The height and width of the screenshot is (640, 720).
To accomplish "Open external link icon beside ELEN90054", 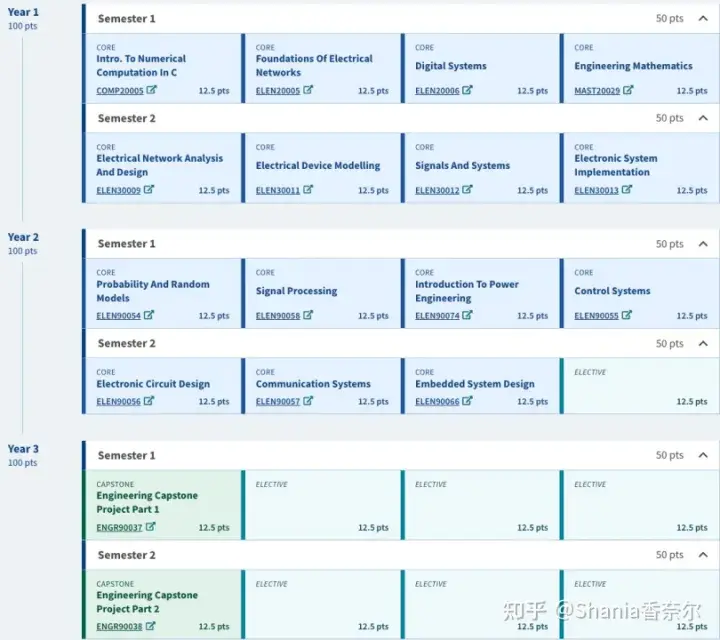I will tap(149, 315).
